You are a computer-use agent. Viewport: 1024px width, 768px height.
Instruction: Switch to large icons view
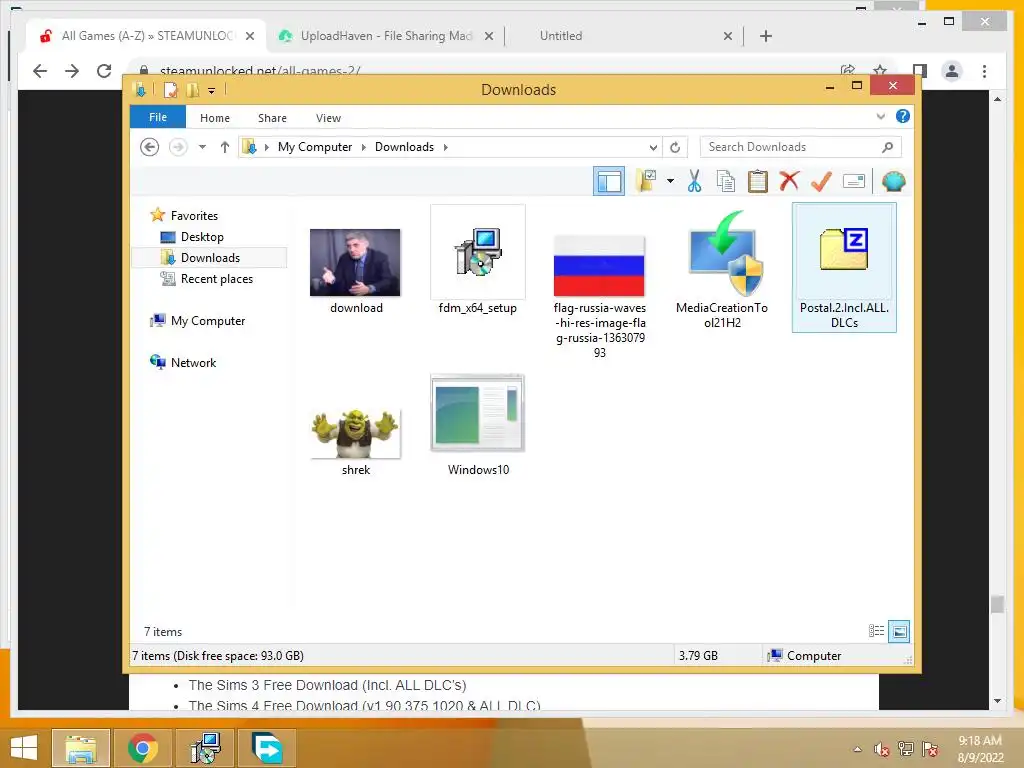coord(899,631)
